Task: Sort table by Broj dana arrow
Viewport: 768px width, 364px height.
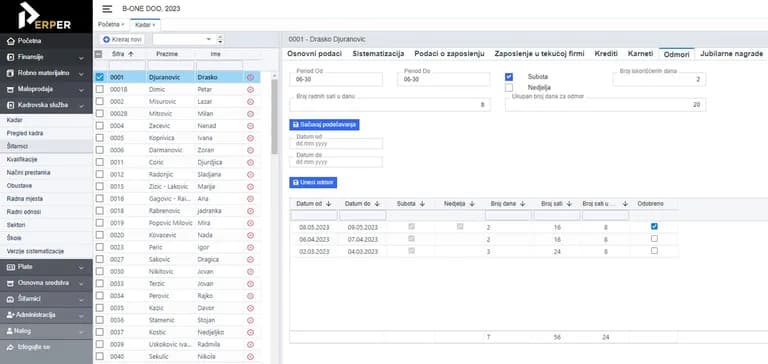Action: coord(523,203)
